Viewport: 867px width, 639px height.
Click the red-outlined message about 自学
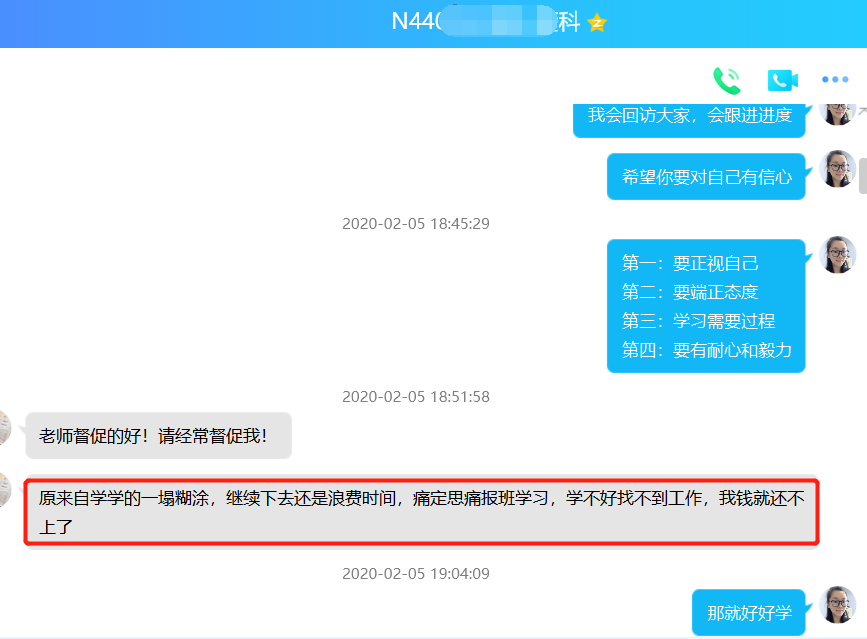click(421, 511)
